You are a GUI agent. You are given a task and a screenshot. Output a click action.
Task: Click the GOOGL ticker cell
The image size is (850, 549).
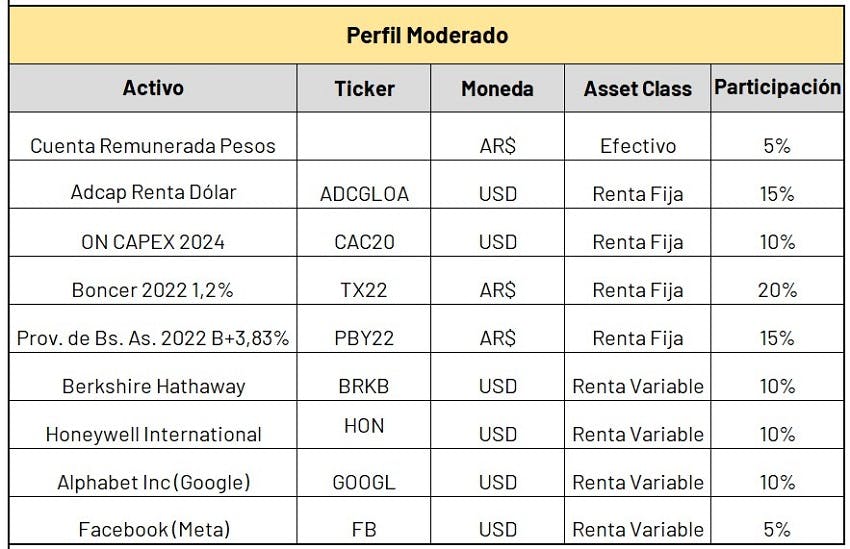click(x=364, y=473)
